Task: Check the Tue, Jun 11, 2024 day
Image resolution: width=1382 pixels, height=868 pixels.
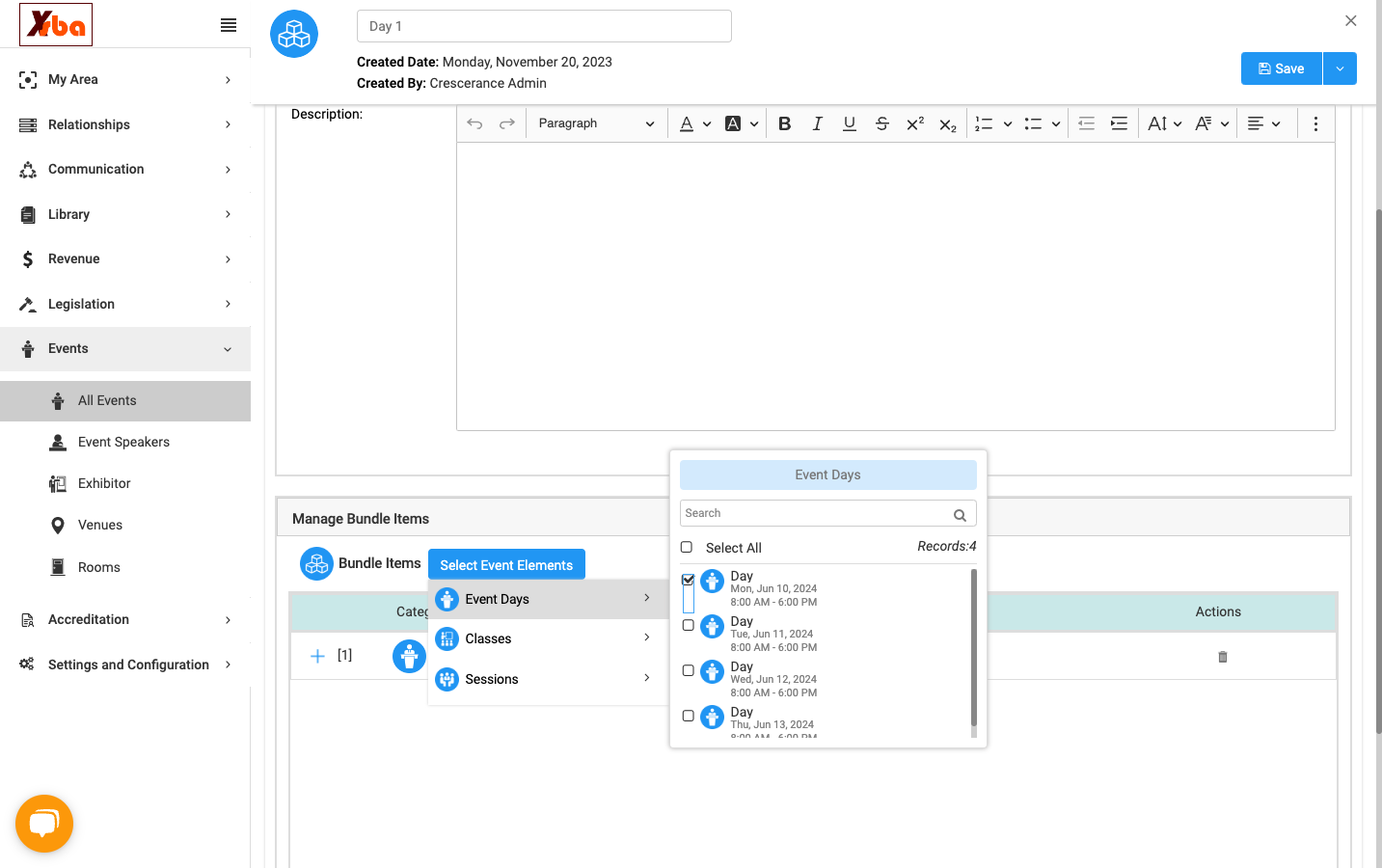Action: tap(688, 625)
